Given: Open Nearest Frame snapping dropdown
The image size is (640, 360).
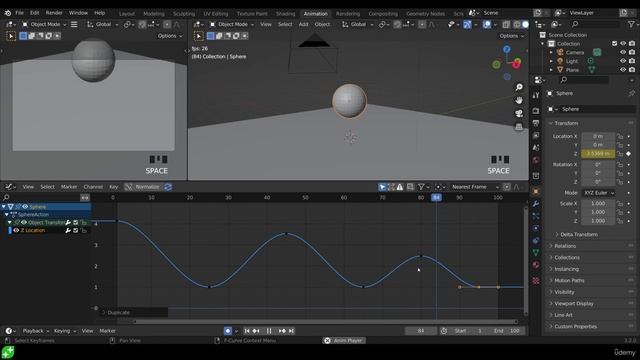Looking at the screenshot, I should 475,187.
